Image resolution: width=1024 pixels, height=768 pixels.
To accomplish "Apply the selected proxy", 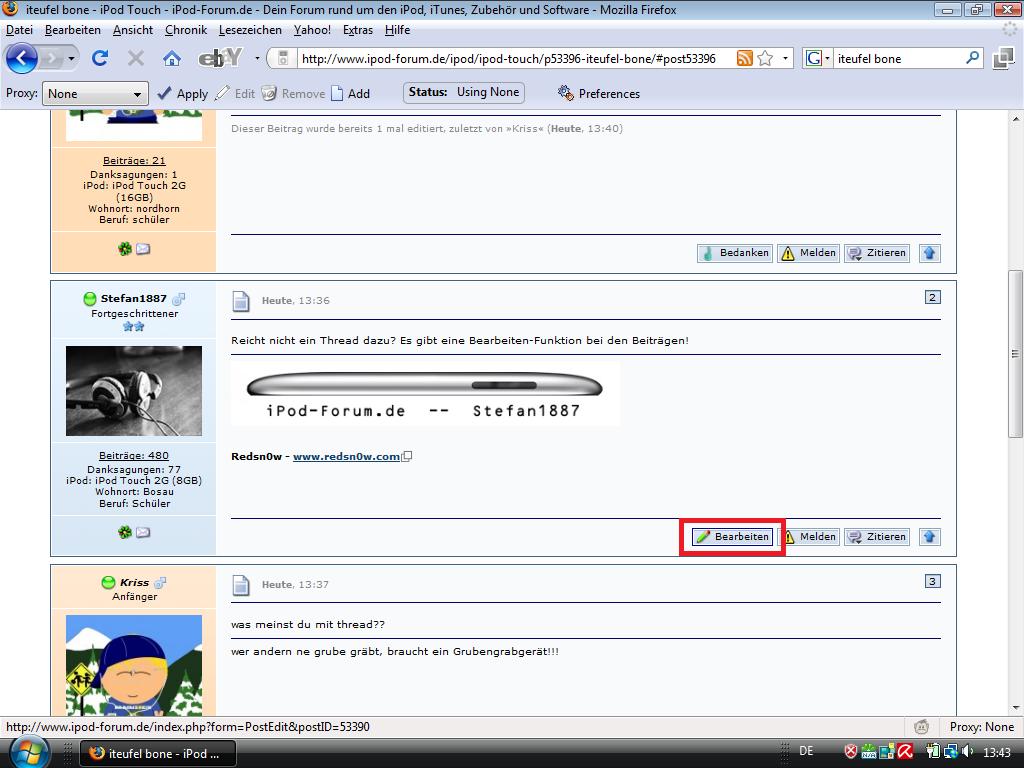I will pos(183,93).
